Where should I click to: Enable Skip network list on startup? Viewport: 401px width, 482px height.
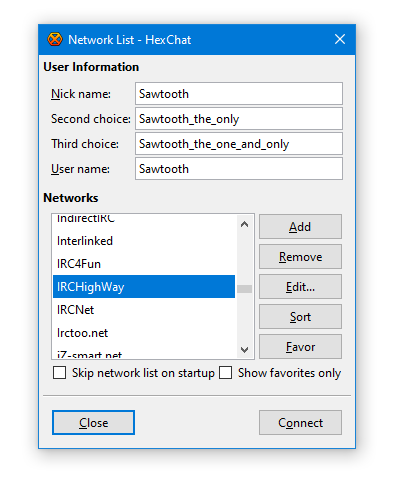[59, 373]
